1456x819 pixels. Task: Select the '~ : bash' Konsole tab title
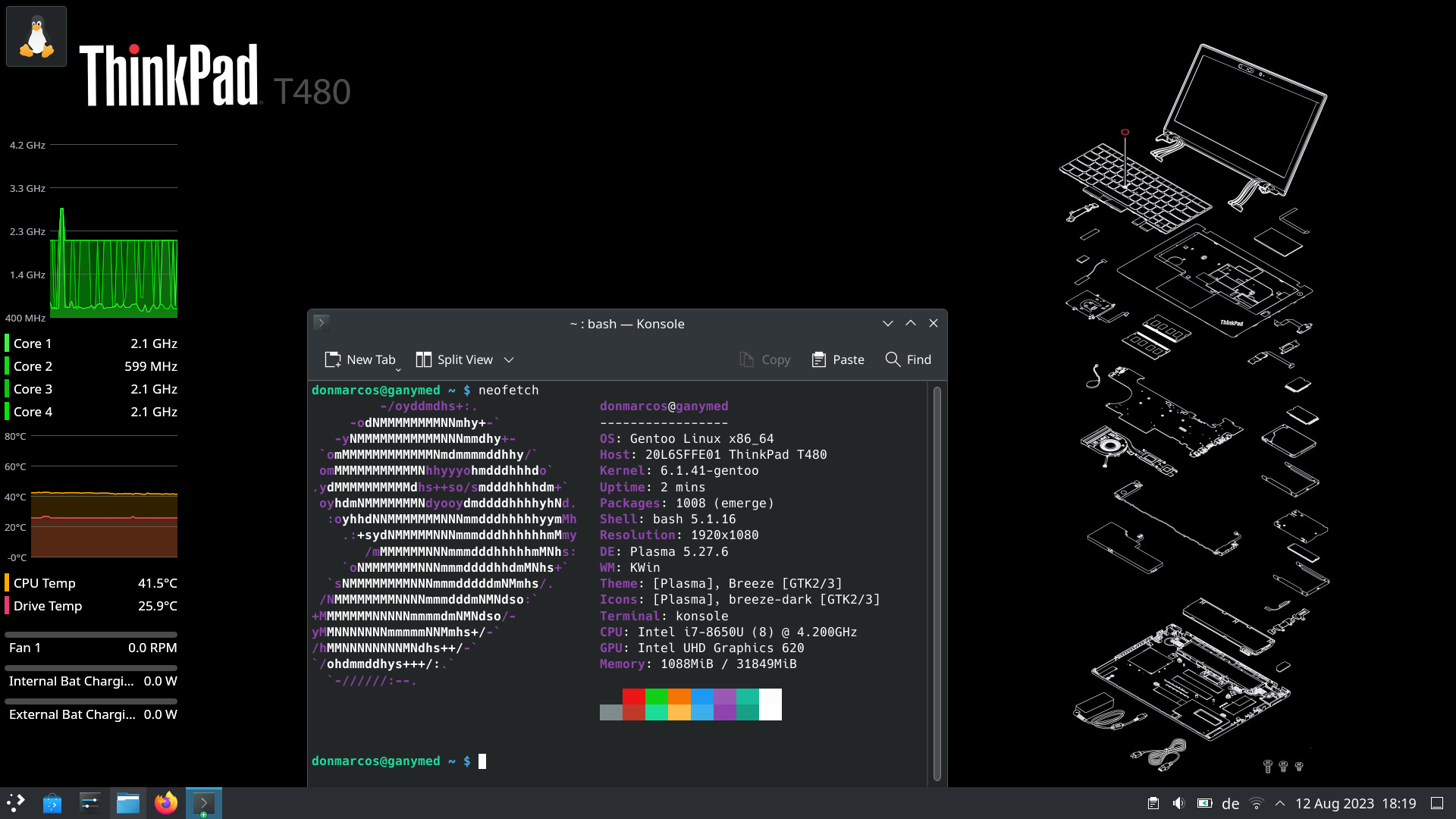tap(626, 324)
